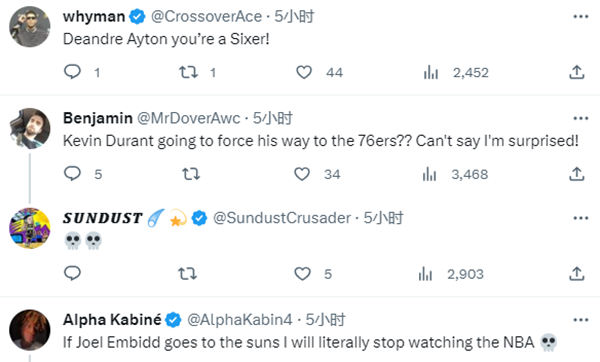
Task: Open more options on Alpha Kabiné's tweet
Action: (581, 320)
